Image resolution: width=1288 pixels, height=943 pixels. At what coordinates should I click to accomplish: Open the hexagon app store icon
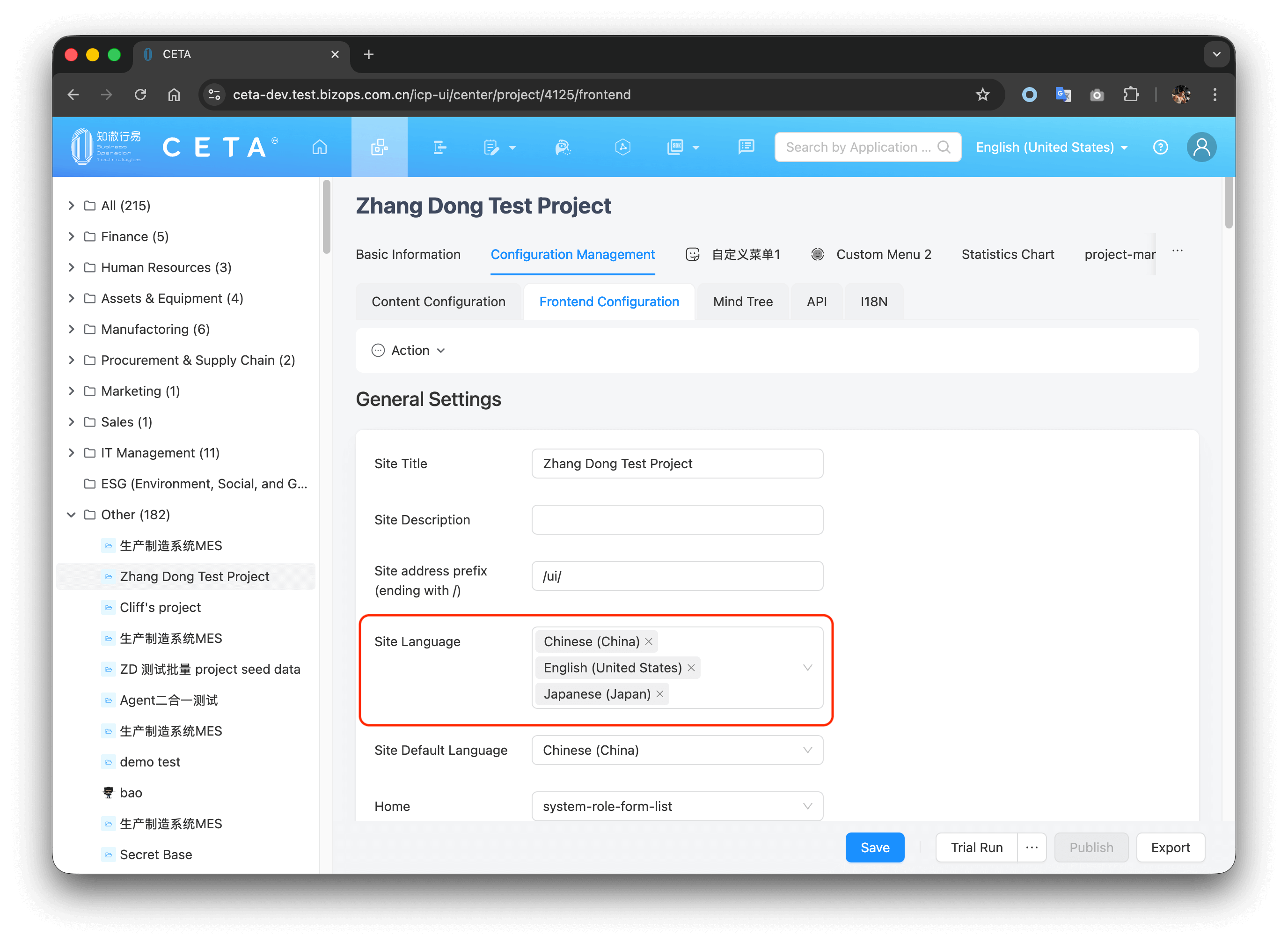pyautogui.click(x=623, y=147)
